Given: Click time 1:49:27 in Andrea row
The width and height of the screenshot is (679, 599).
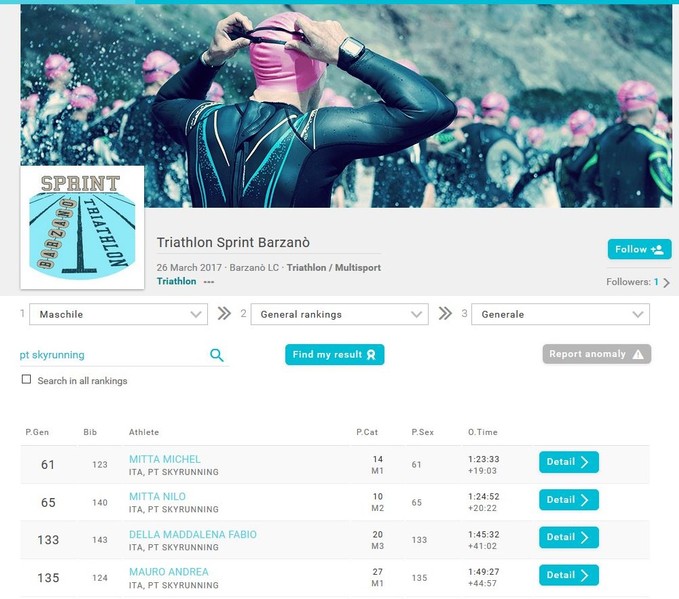Looking at the screenshot, I should [x=483, y=572].
